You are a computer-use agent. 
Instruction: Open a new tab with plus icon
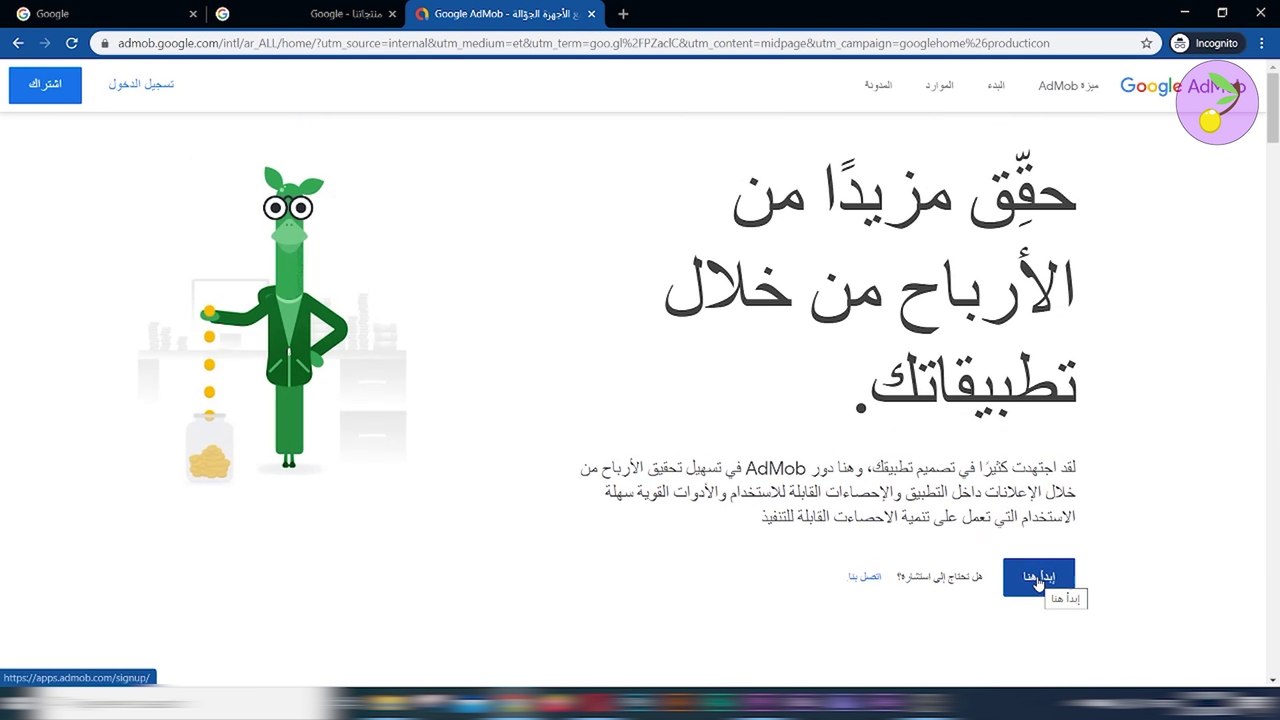point(623,14)
